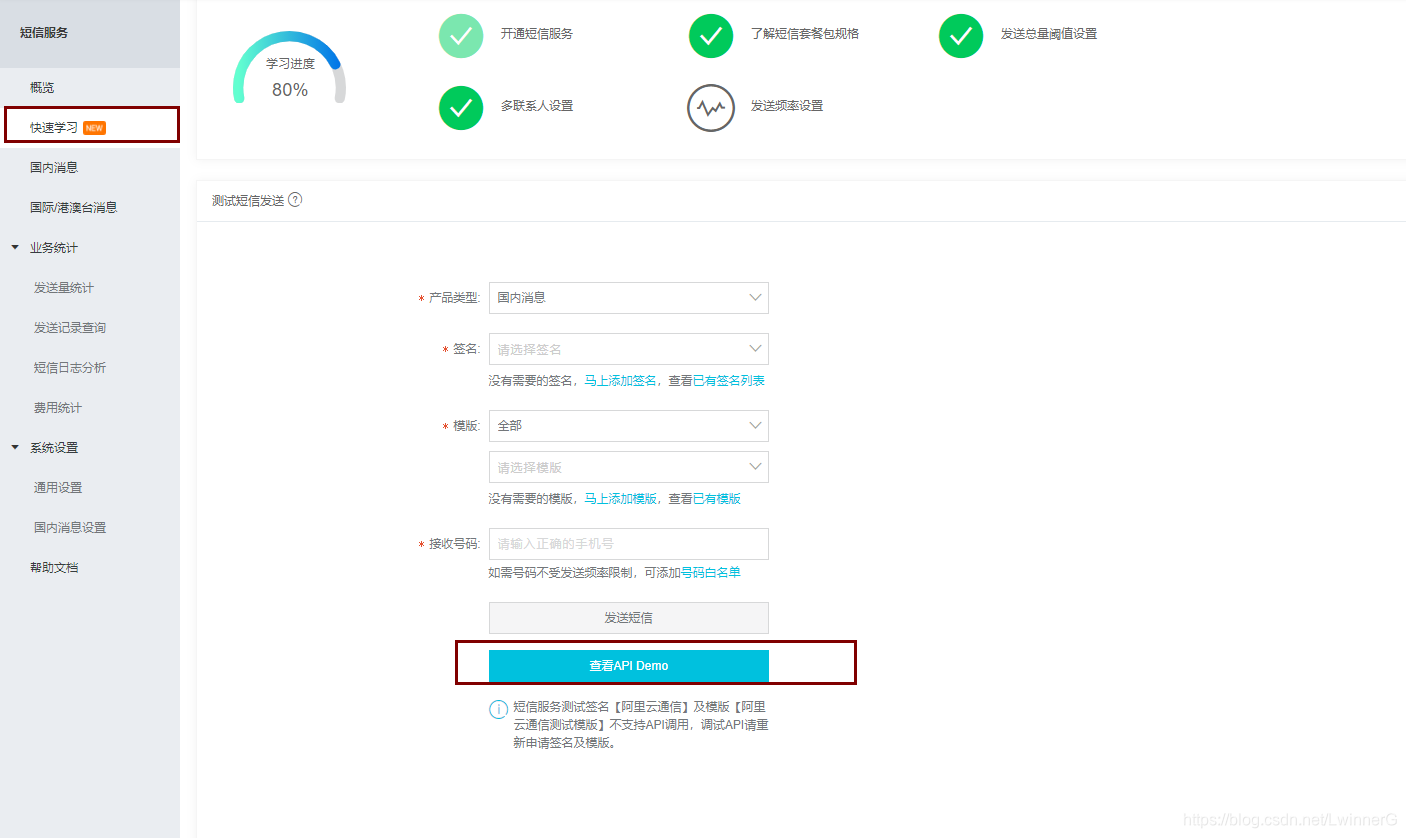
Task: Click the 发送总量阈值设置 check icon
Action: click(961, 35)
